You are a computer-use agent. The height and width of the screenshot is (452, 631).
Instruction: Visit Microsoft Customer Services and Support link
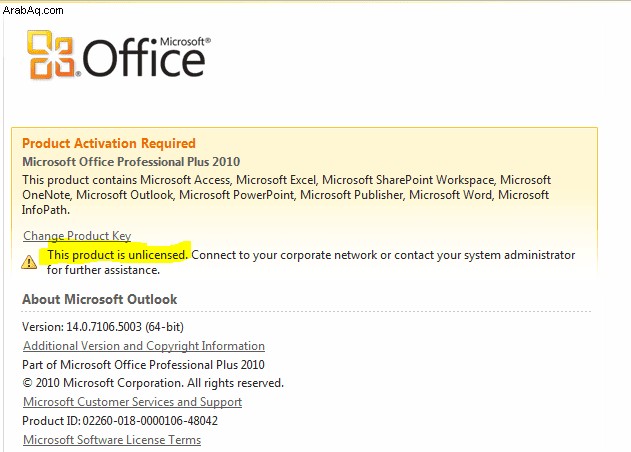(x=132, y=402)
